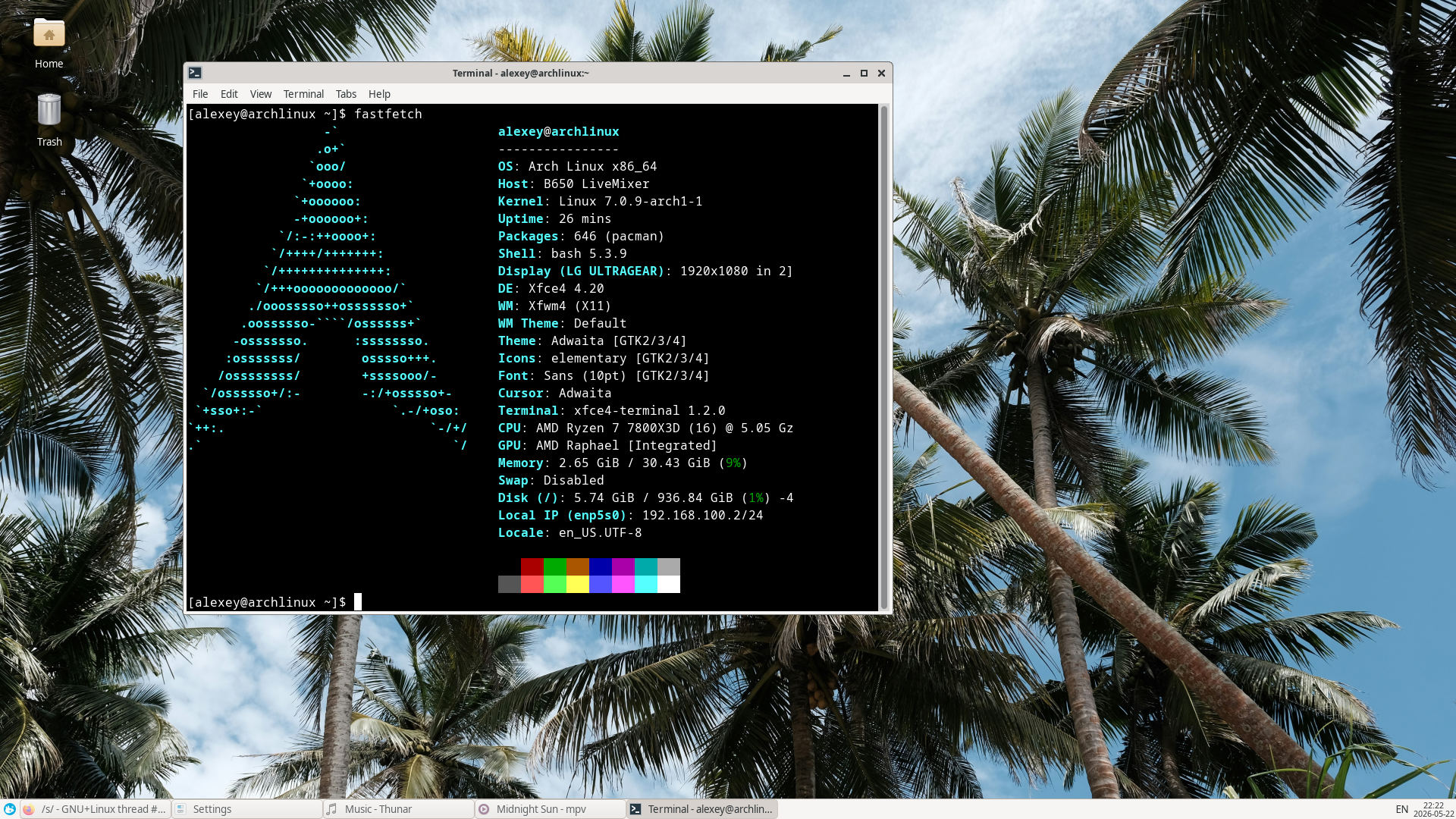
Task: Click the "Font: Sans (10pt)" line
Action: [604, 375]
